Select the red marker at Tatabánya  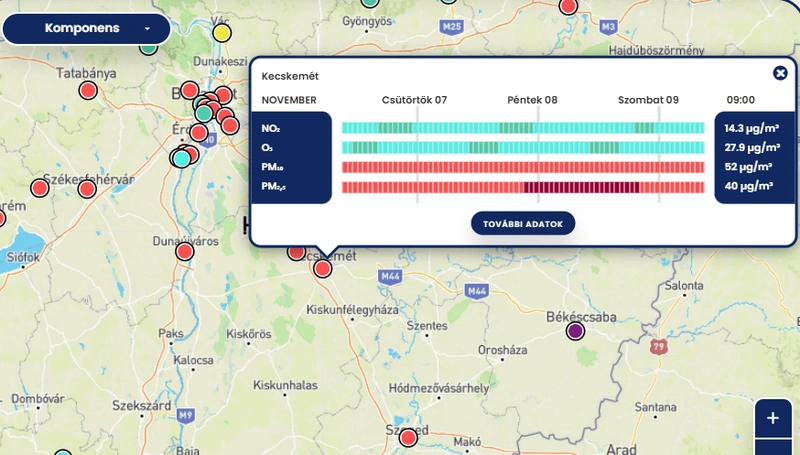click(x=88, y=90)
